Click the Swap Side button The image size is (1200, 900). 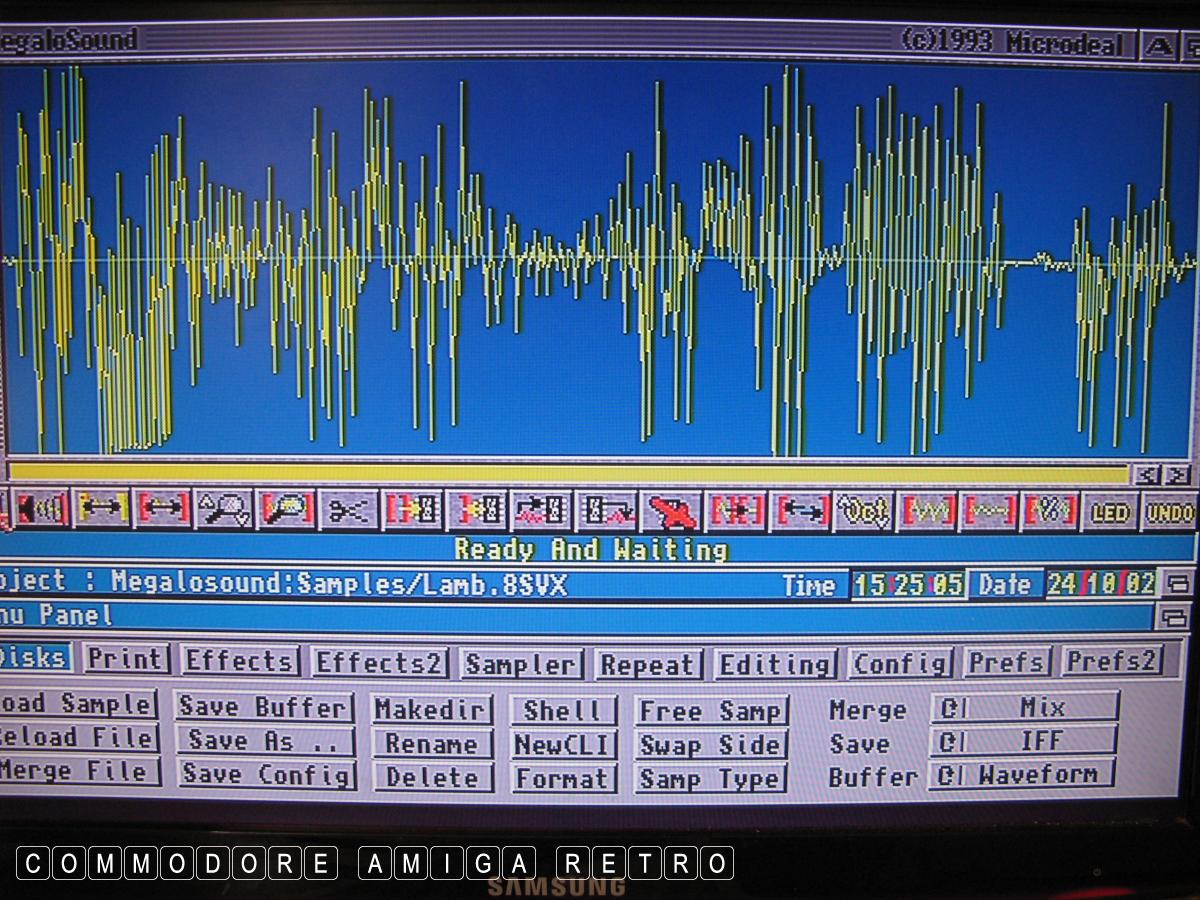click(711, 745)
